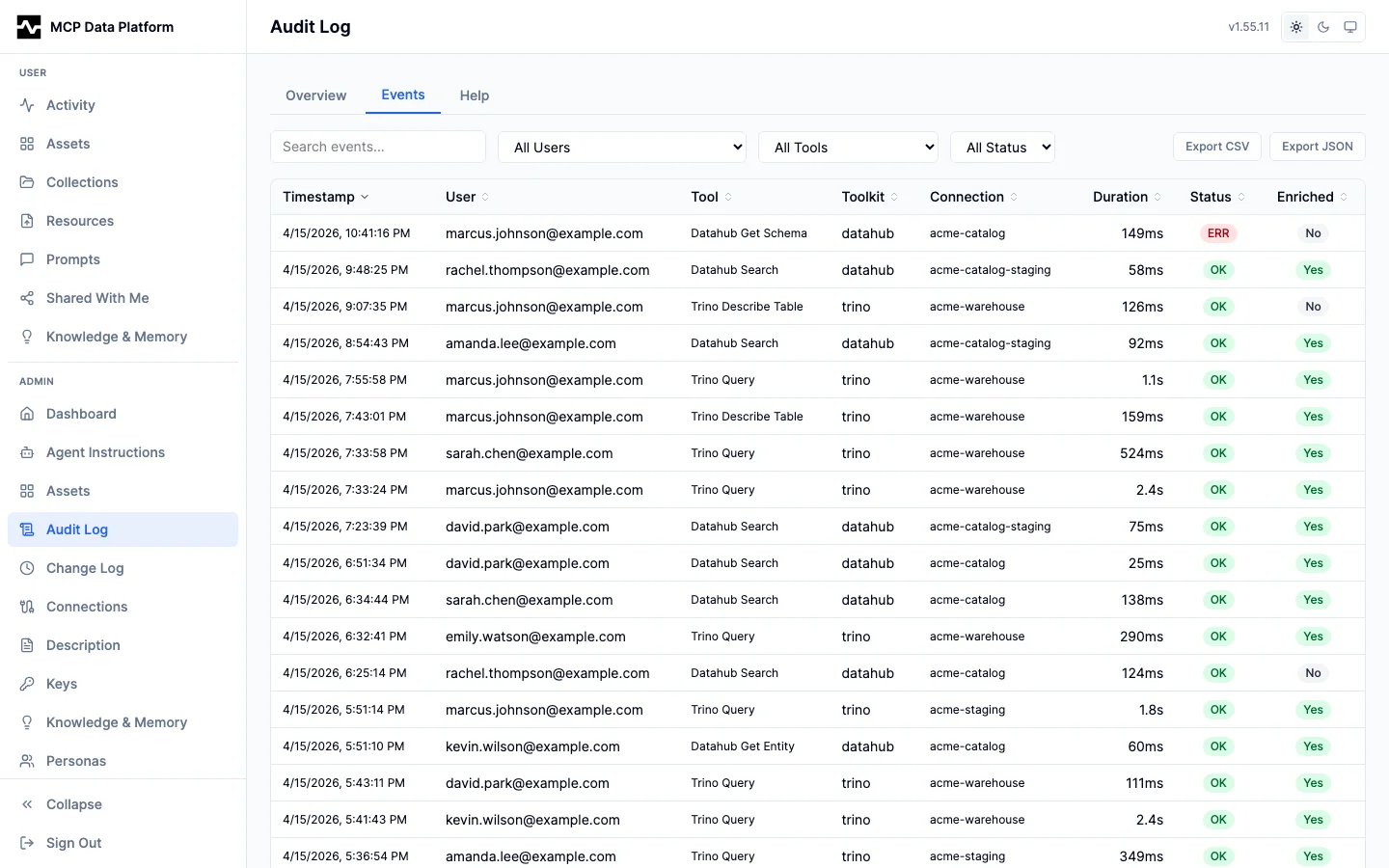Open Collections from the sidebar
1389x868 pixels.
tap(82, 182)
